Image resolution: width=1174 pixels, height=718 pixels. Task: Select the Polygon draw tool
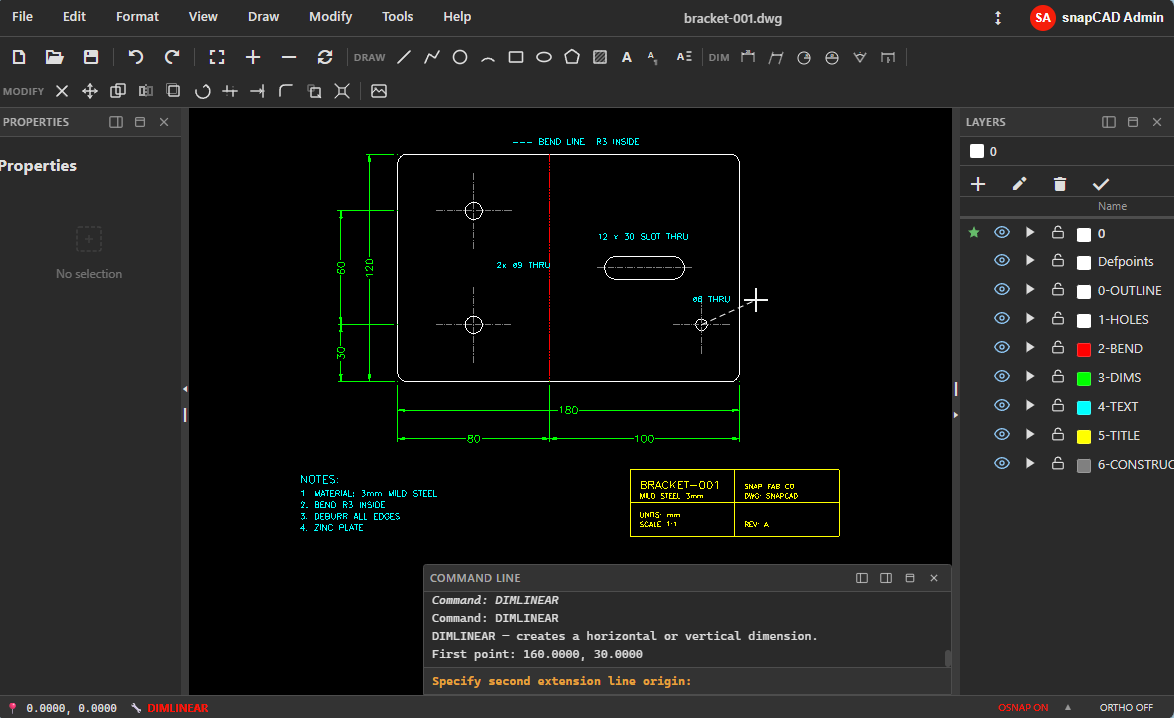(572, 57)
